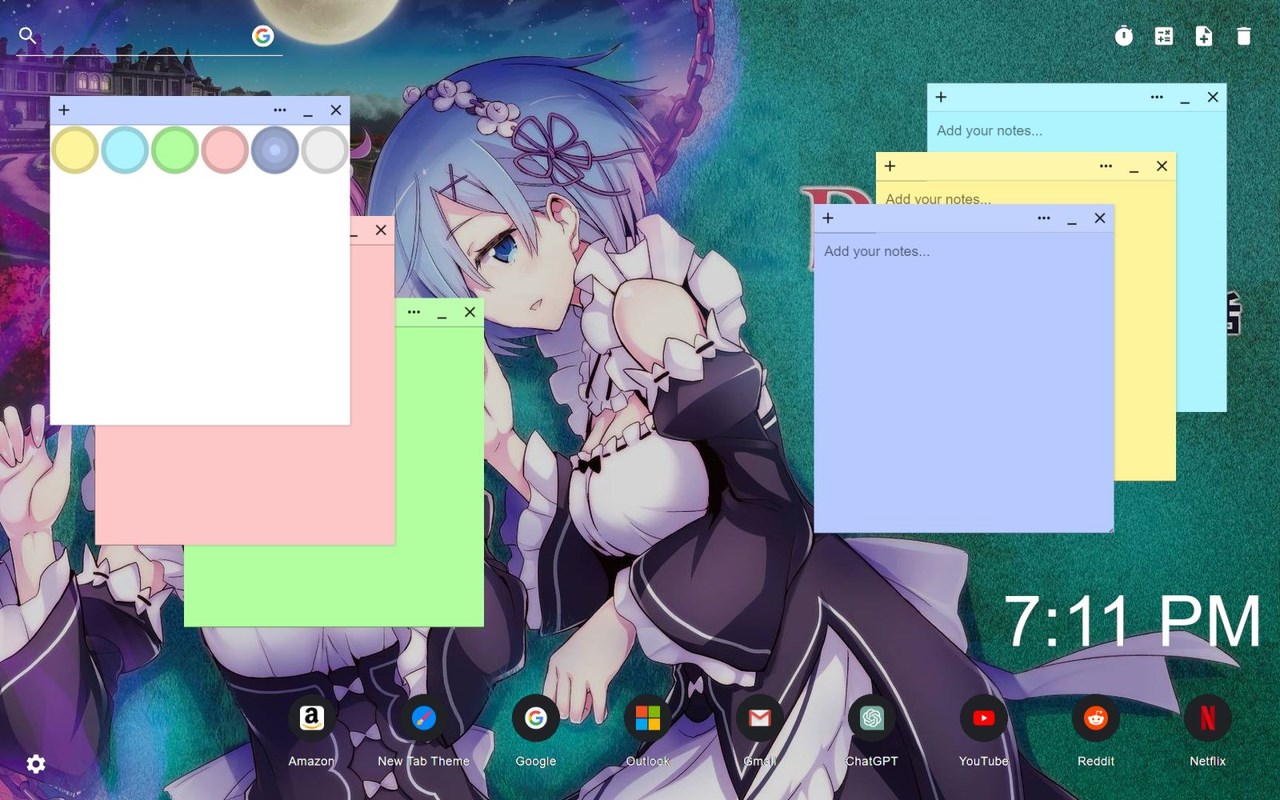
Task: Minimize the white sticky note
Action: 308,111
